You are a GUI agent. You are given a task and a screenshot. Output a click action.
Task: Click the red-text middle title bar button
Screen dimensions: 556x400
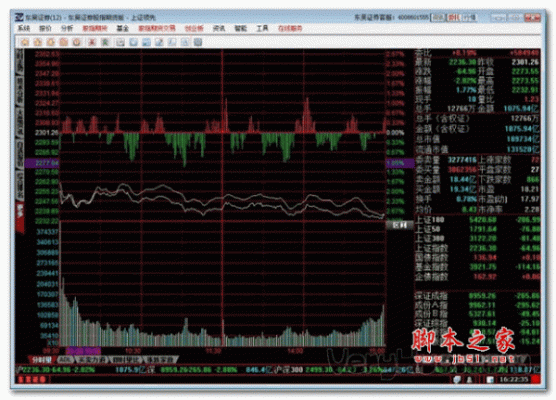point(454,17)
